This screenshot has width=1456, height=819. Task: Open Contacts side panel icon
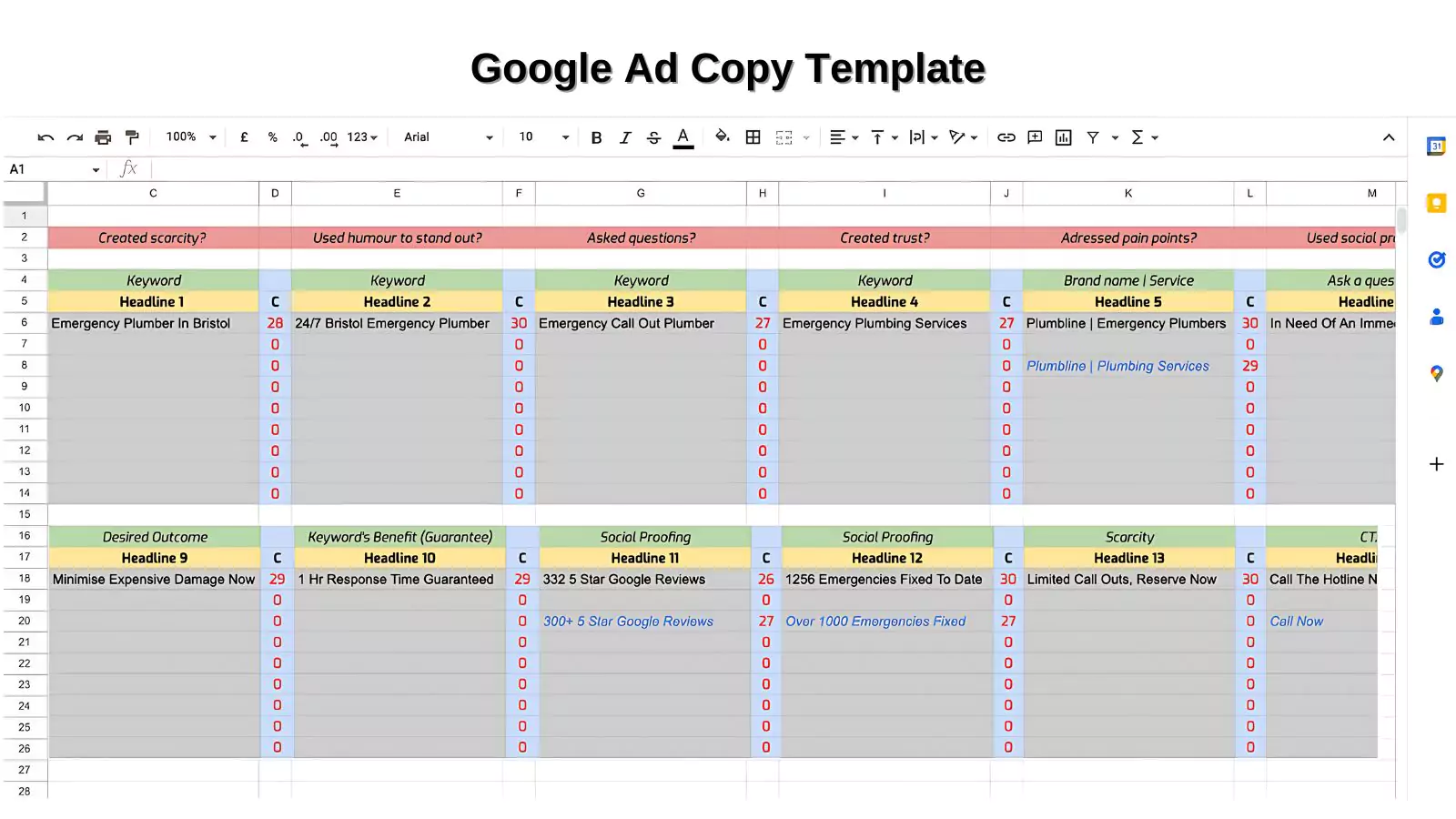pyautogui.click(x=1436, y=317)
